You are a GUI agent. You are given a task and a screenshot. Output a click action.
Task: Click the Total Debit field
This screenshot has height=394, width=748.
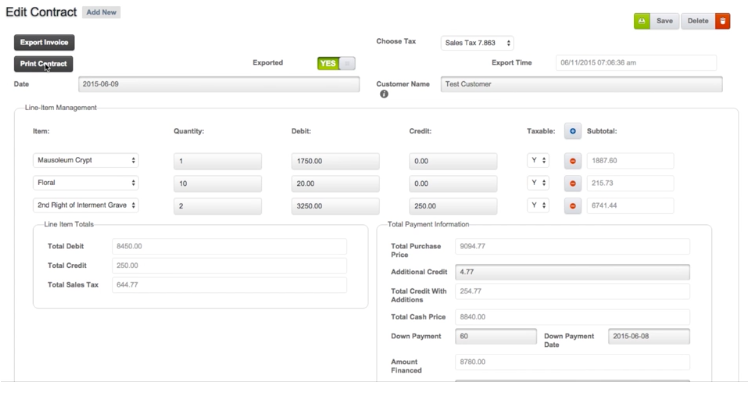[229, 247]
